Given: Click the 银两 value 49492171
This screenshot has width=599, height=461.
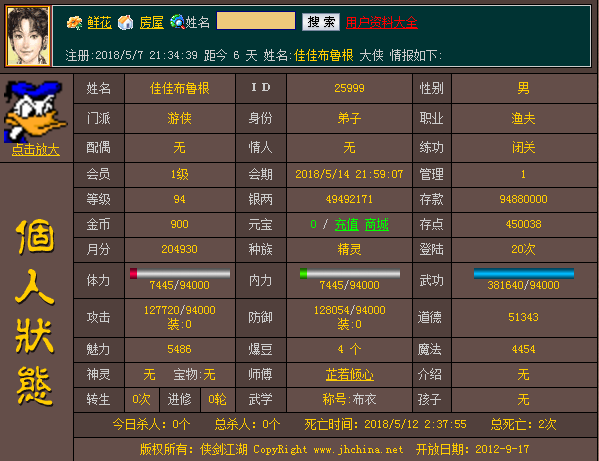Looking at the screenshot, I should (x=350, y=199).
